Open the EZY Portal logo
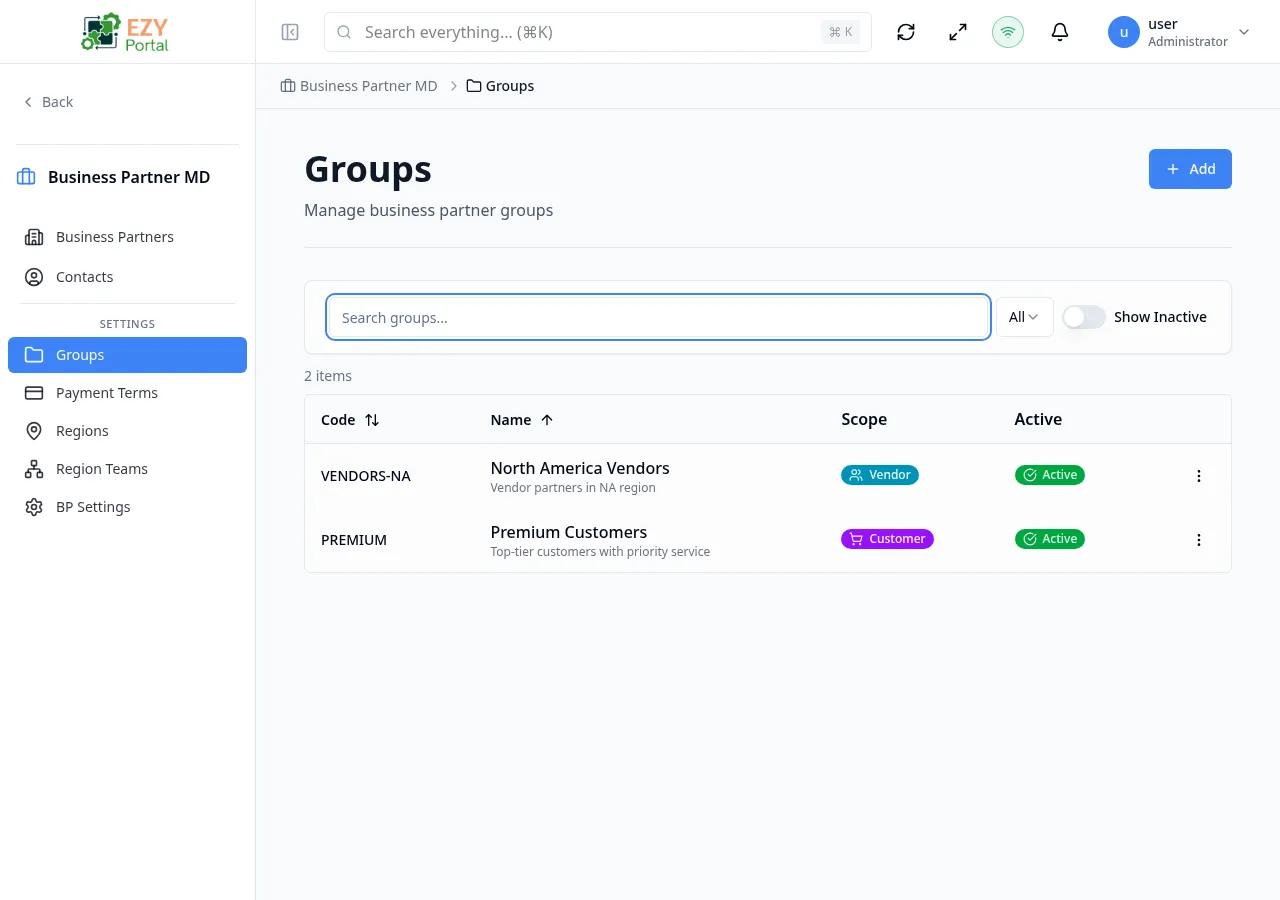 point(124,31)
